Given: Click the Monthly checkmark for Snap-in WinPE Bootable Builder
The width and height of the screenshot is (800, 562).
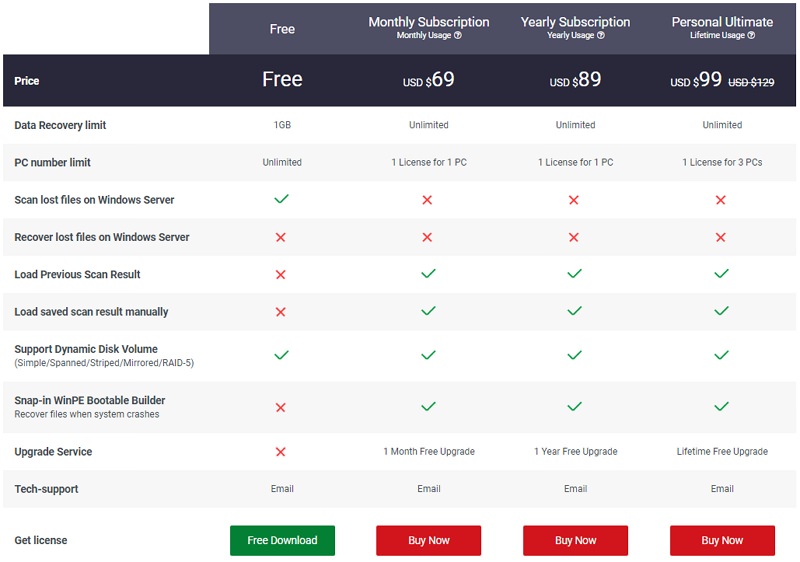Looking at the screenshot, I should pos(429,406).
